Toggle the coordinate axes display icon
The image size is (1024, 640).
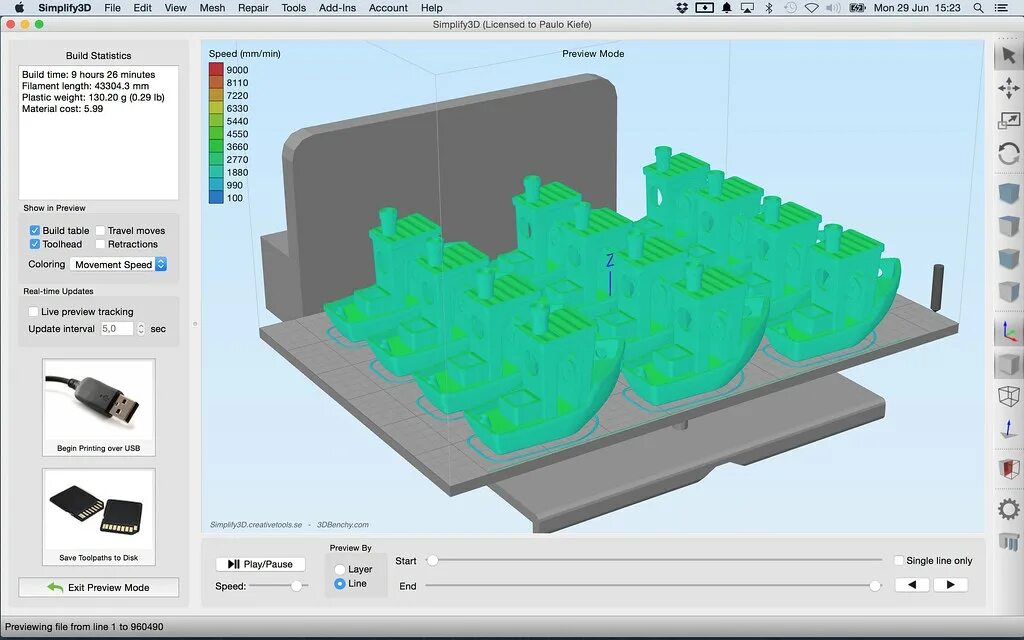1008,330
